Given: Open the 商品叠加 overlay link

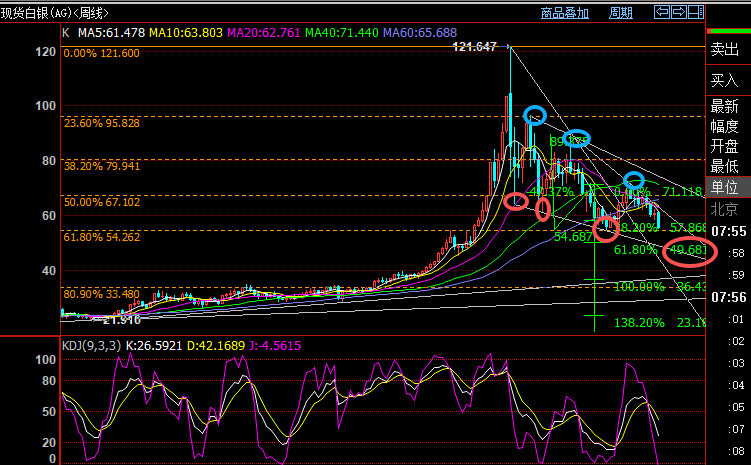Looking at the screenshot, I should pos(565,13).
